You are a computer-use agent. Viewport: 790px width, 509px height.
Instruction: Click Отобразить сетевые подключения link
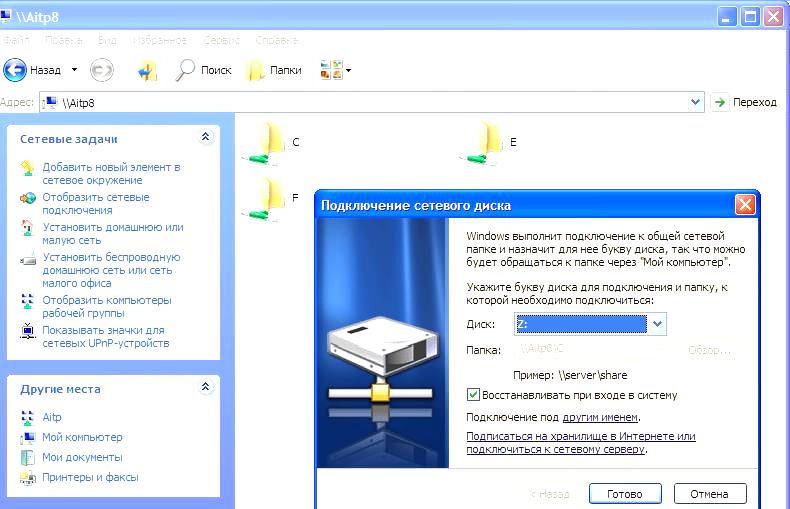(x=96, y=204)
